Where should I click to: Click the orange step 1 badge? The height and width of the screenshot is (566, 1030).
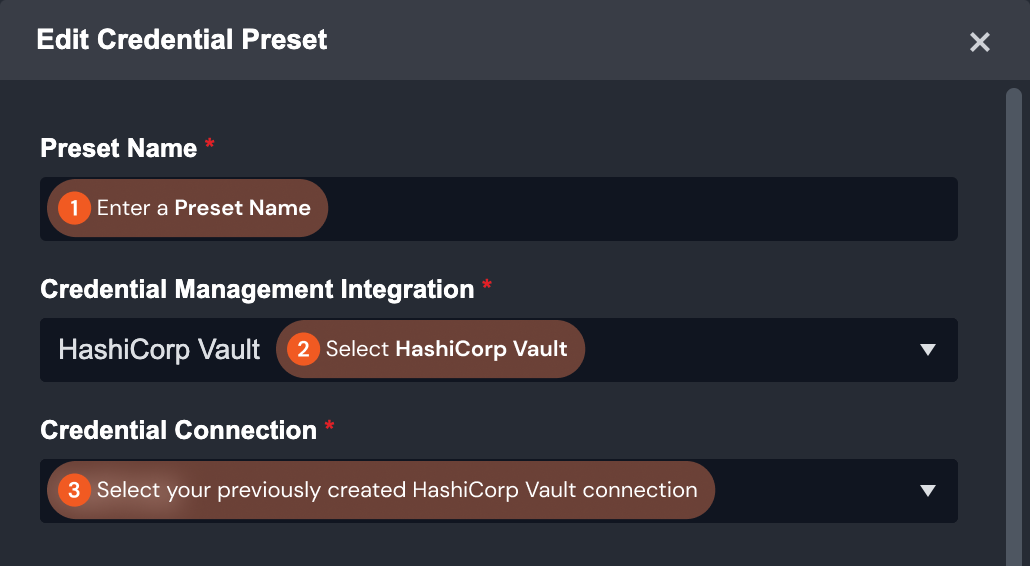(x=74, y=208)
